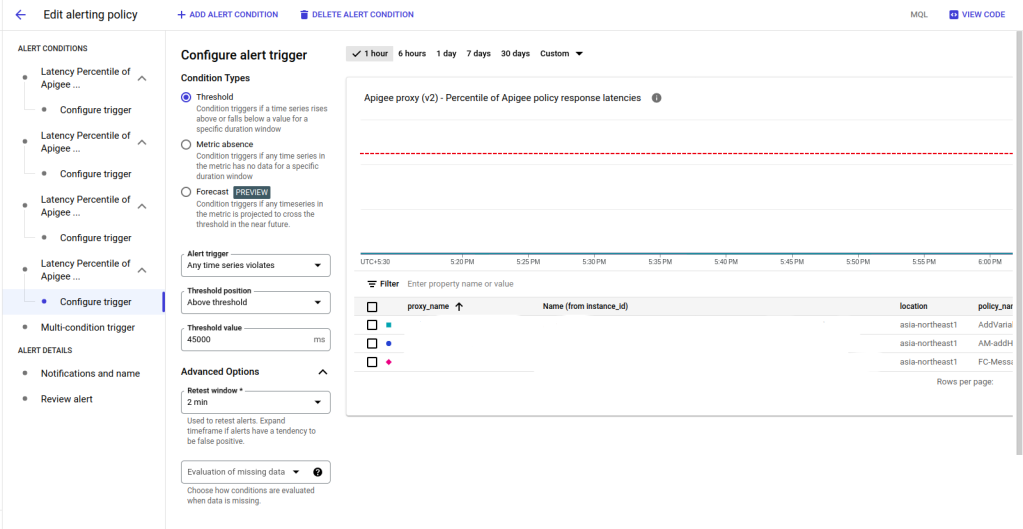The image size is (1023, 529).
Task: Sort by proxy_name using the up arrow
Action: pos(459,307)
